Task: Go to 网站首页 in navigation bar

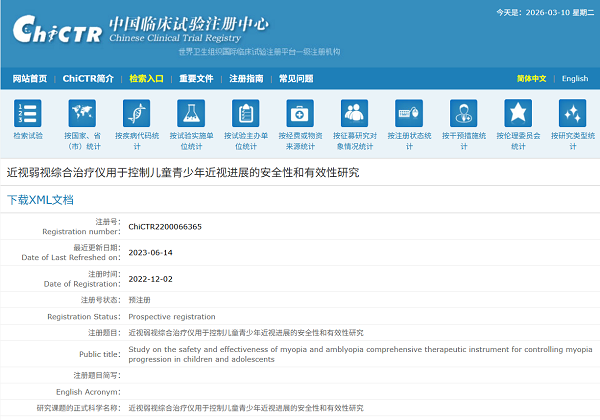Action: pyautogui.click(x=30, y=78)
